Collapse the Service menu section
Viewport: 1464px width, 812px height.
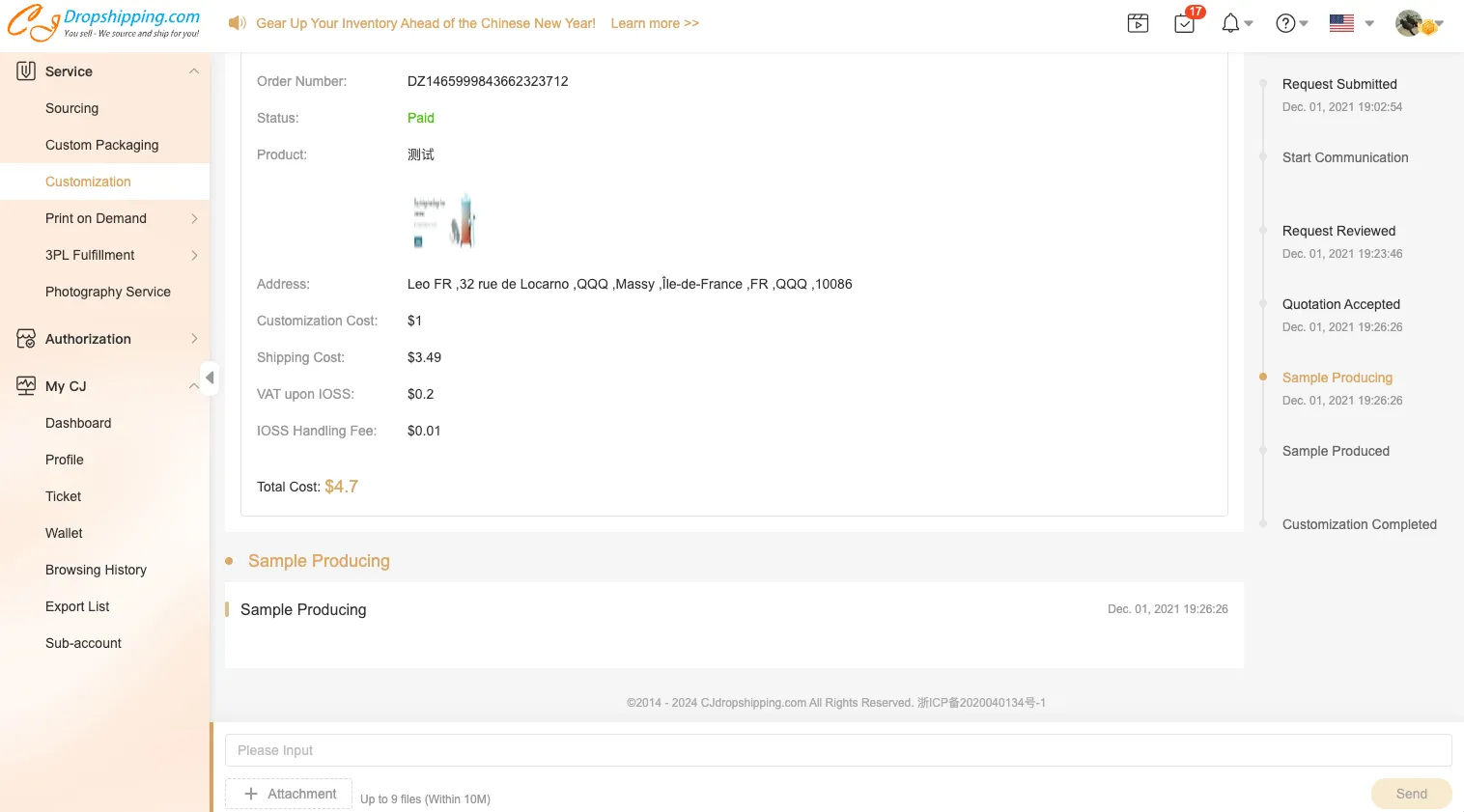point(194,71)
